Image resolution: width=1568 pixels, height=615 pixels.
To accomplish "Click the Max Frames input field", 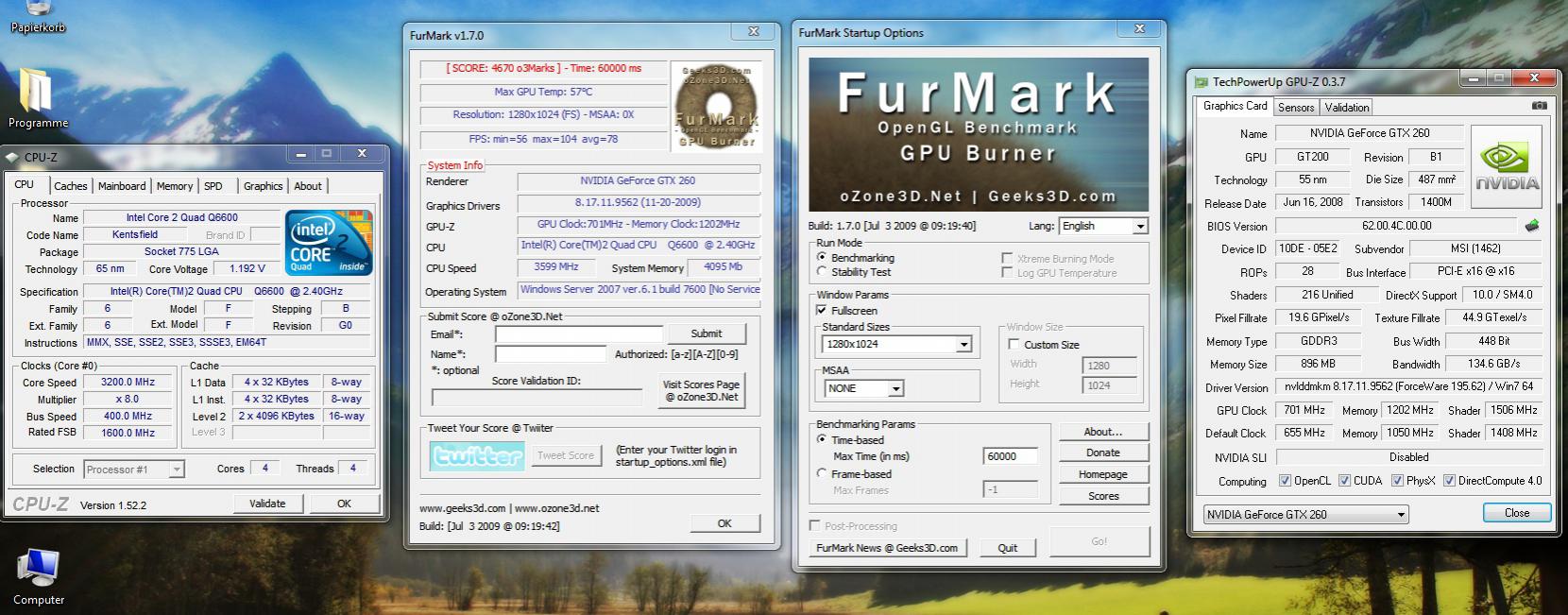I will (1010, 489).
